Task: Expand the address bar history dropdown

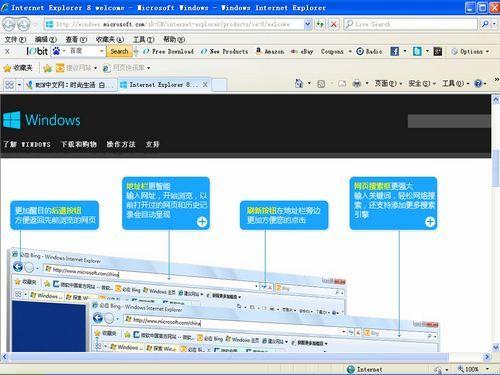Action: pos(308,24)
